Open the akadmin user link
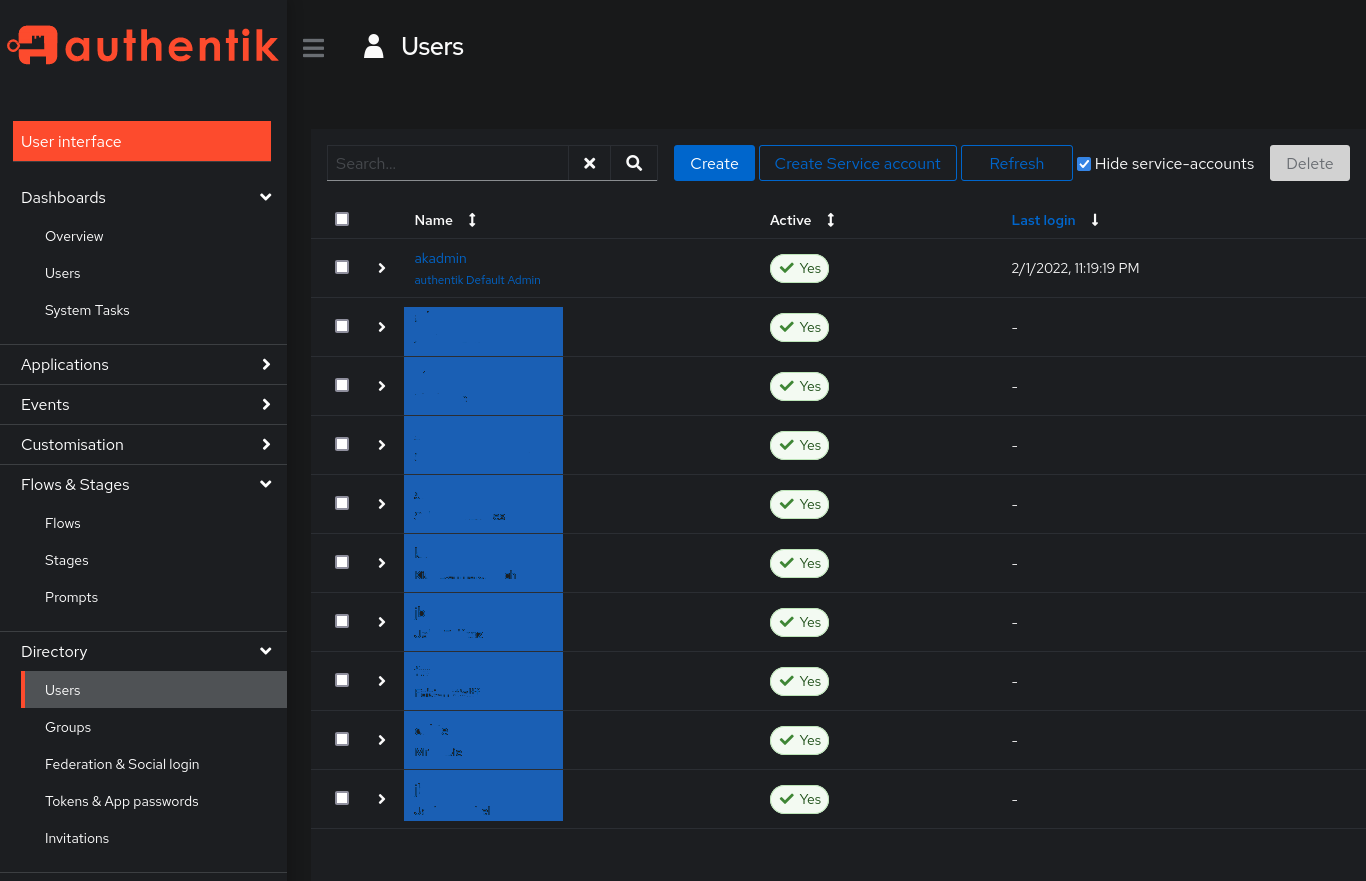The height and width of the screenshot is (881, 1366). (440, 258)
